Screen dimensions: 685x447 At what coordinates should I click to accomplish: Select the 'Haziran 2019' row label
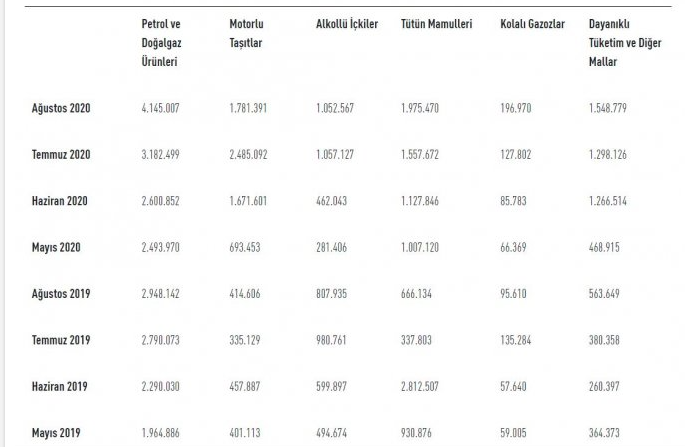click(60, 386)
